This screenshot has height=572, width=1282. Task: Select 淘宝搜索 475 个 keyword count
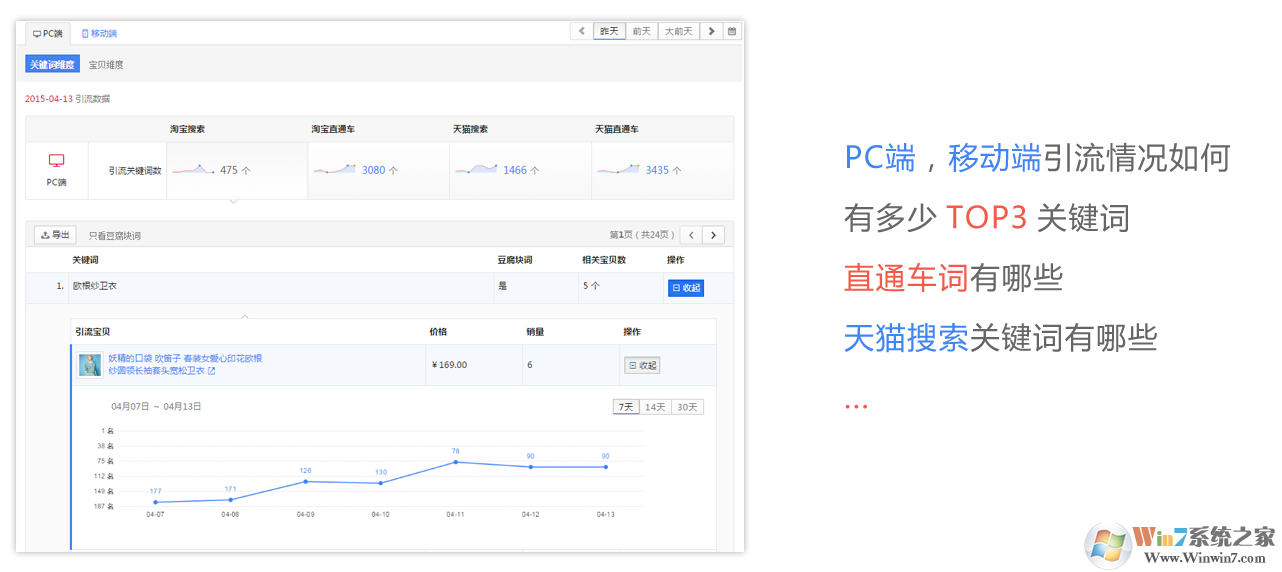click(237, 170)
